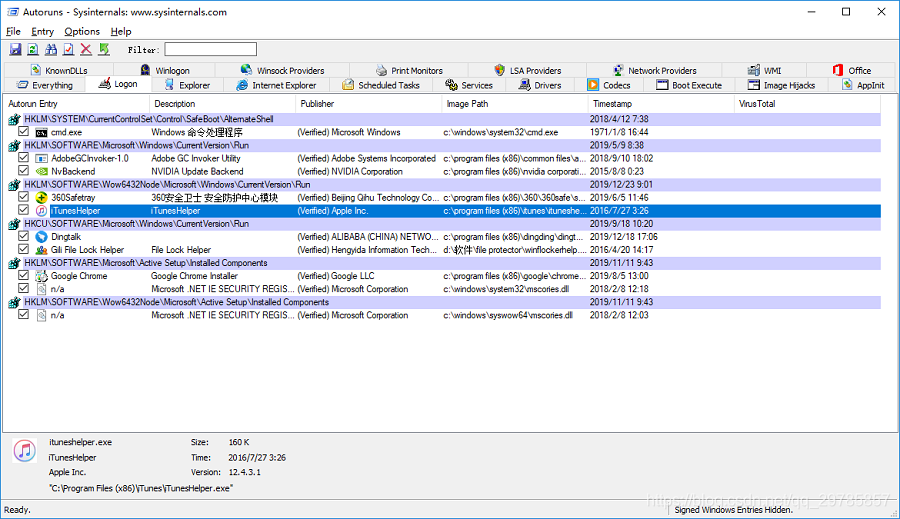Click the registry icon beside HKCU Run key
This screenshot has width=900, height=519.
click(14, 224)
